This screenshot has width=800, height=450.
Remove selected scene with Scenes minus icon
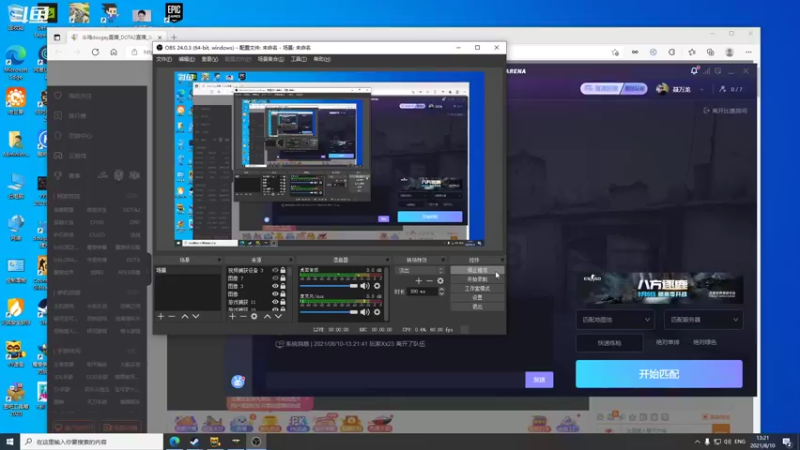pyautogui.click(x=172, y=317)
